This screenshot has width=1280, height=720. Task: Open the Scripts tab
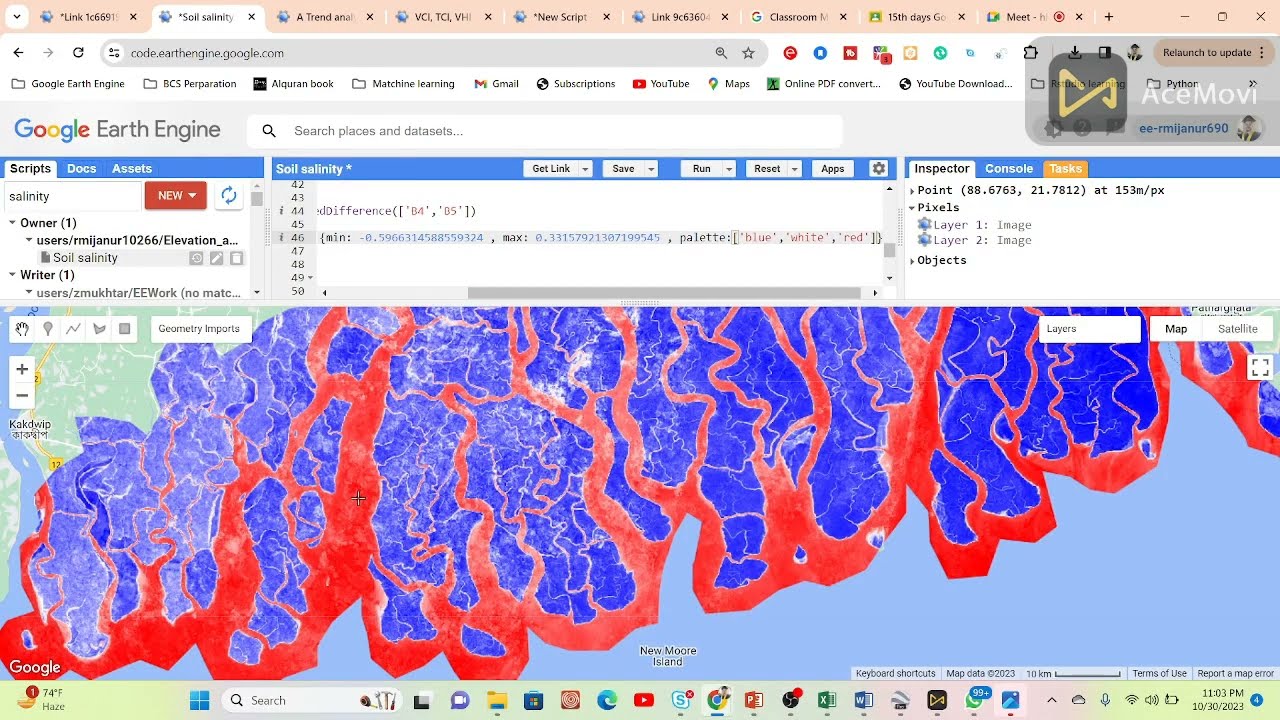[x=30, y=169]
